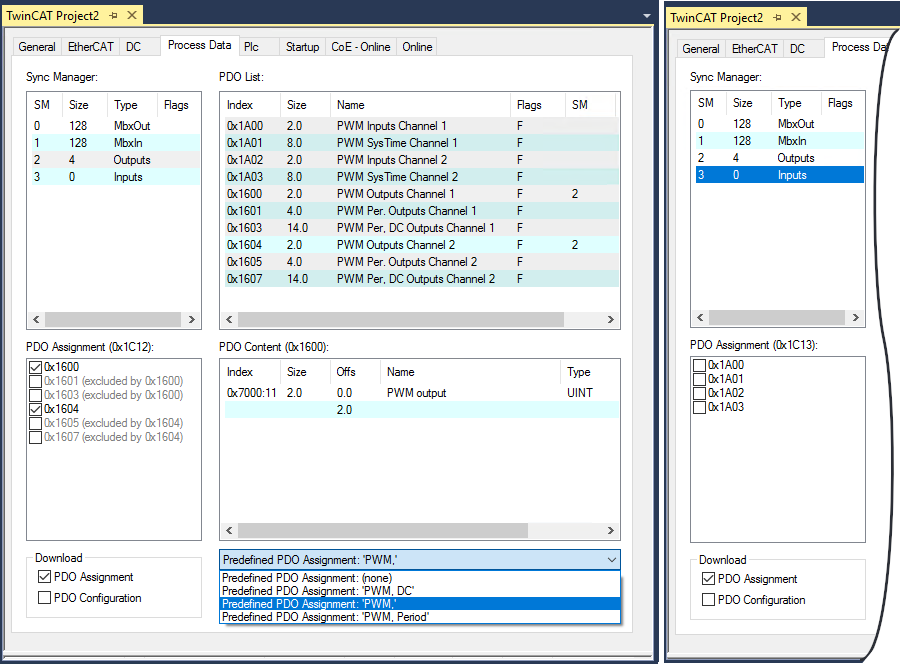900x664 pixels.
Task: Click PDO List horizontal scrollbar thumb
Action: 401,320
